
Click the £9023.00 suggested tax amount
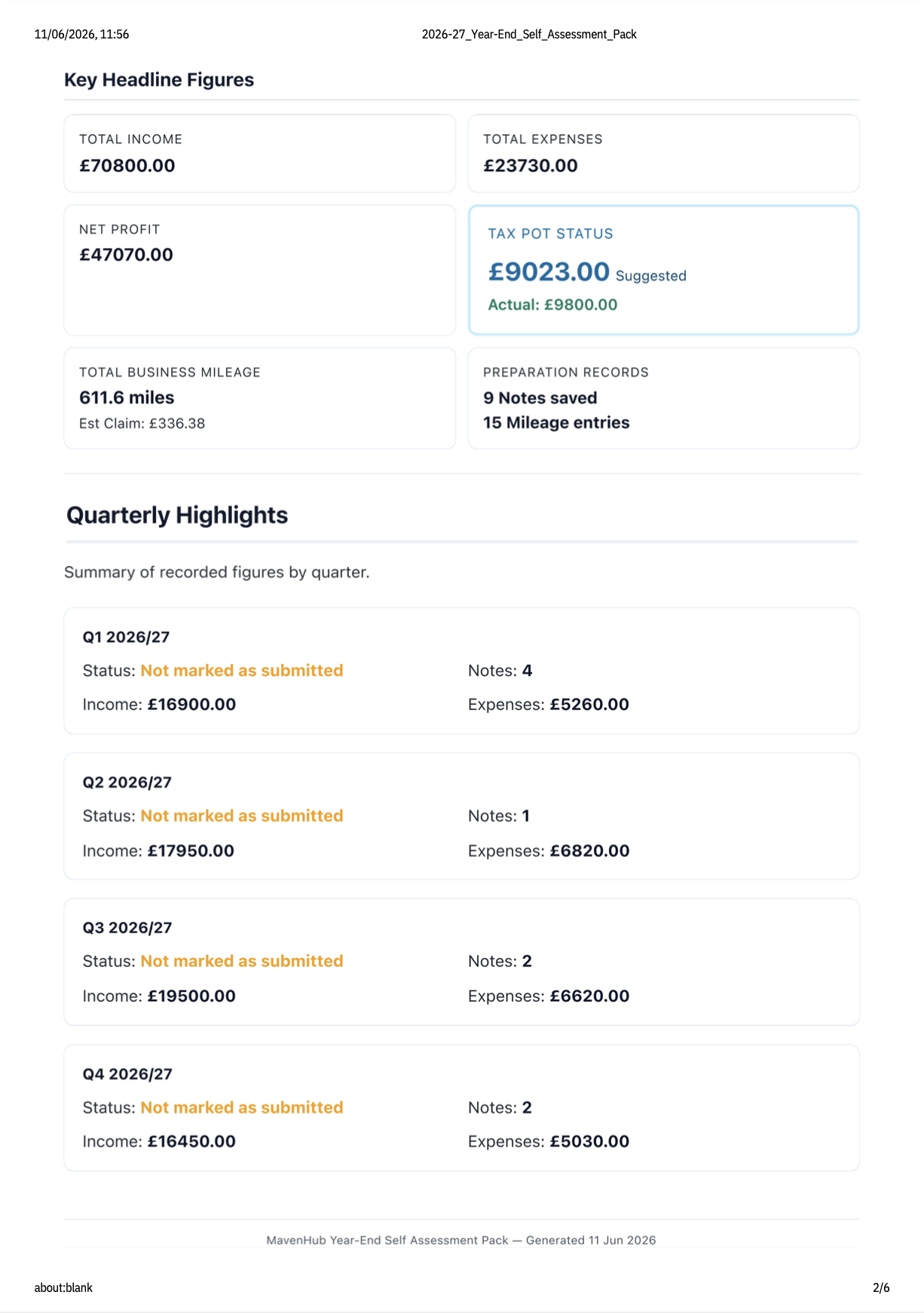(x=549, y=271)
